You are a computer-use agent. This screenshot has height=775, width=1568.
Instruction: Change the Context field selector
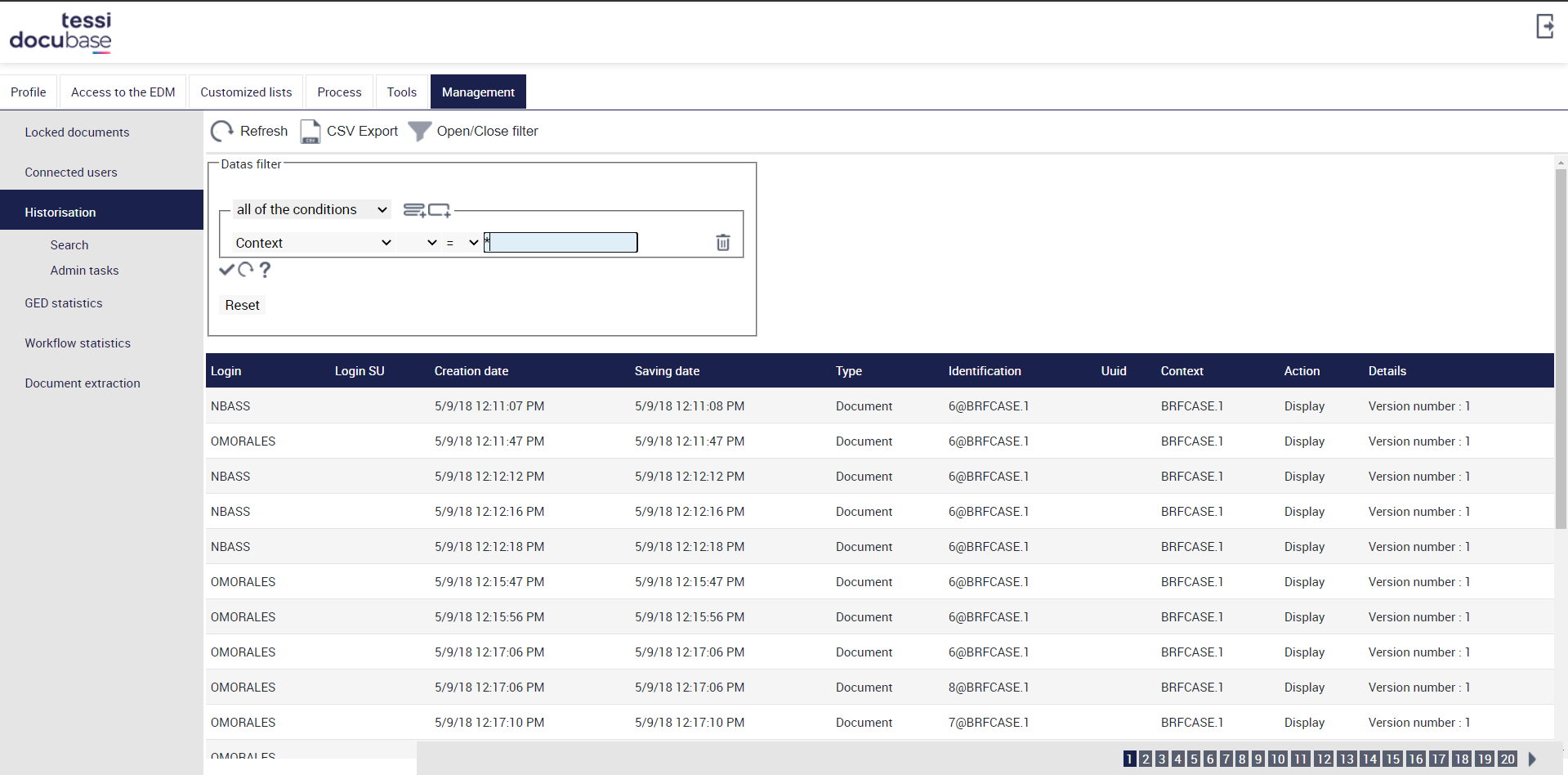click(x=313, y=242)
